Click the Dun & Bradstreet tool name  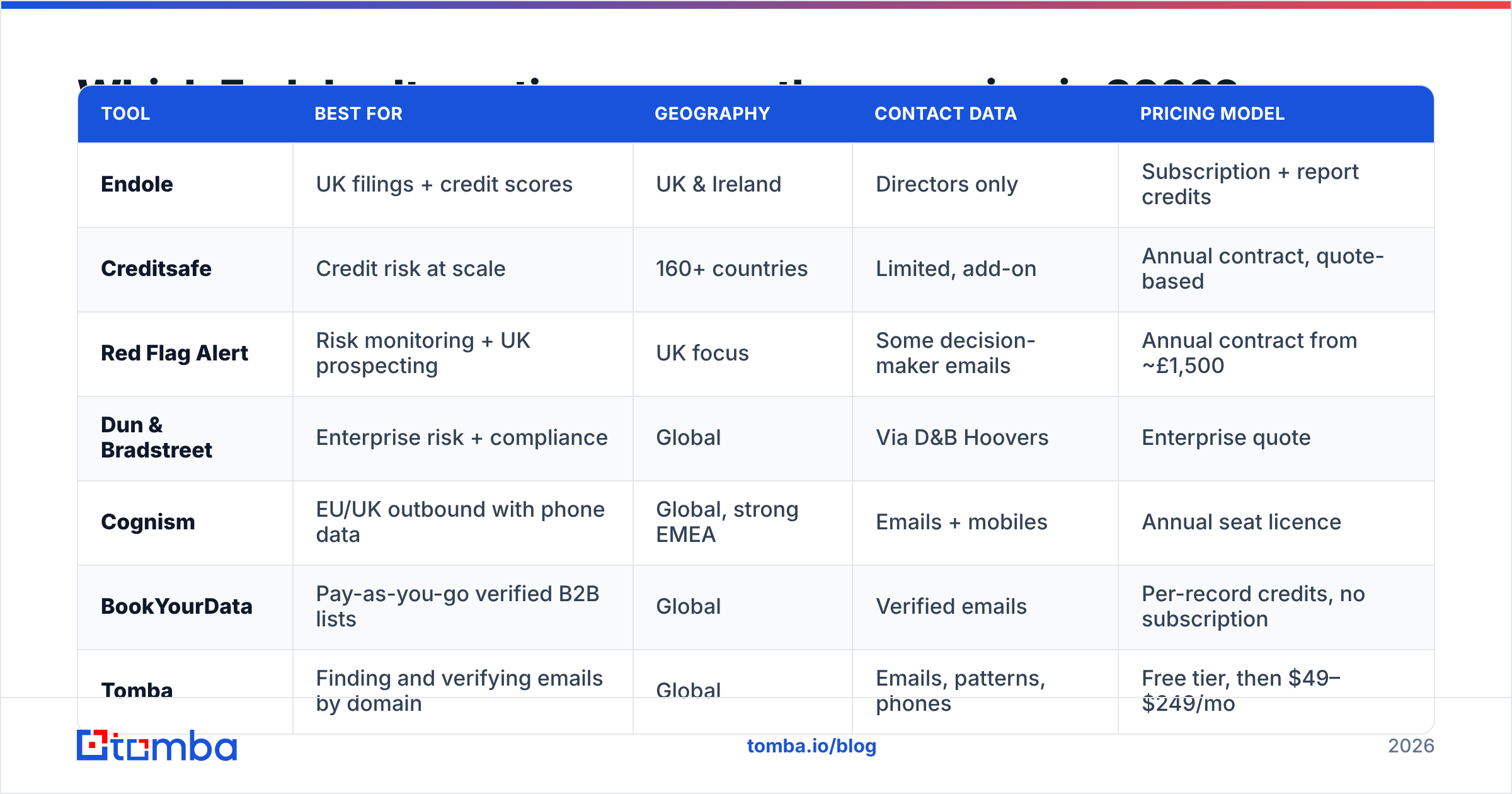(x=156, y=437)
